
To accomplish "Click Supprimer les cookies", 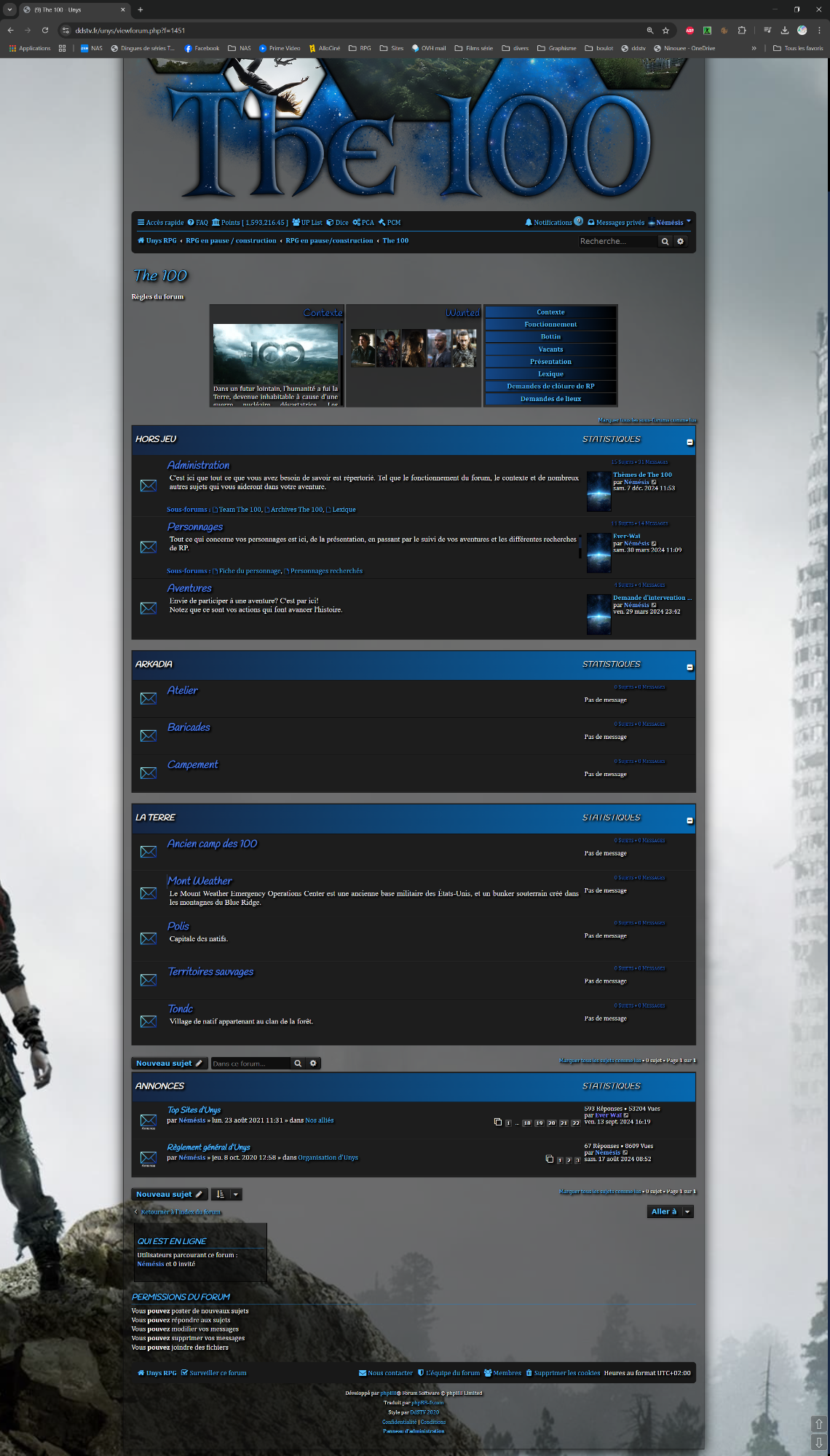I will 563,1373.
